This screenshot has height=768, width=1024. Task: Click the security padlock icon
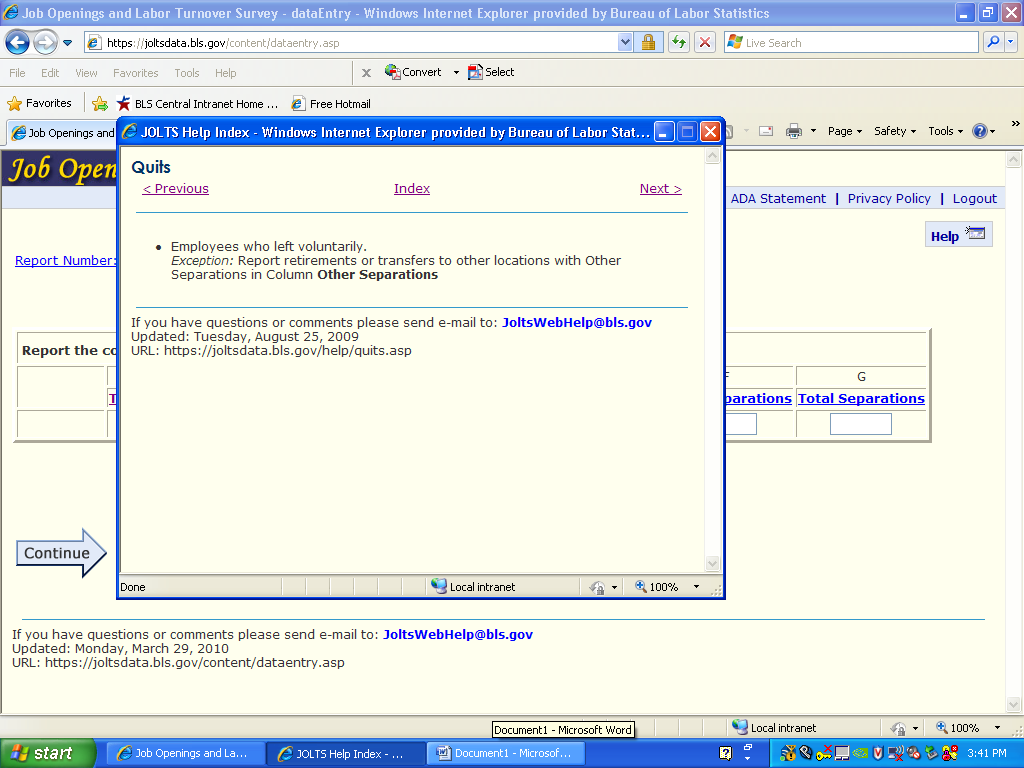point(648,43)
